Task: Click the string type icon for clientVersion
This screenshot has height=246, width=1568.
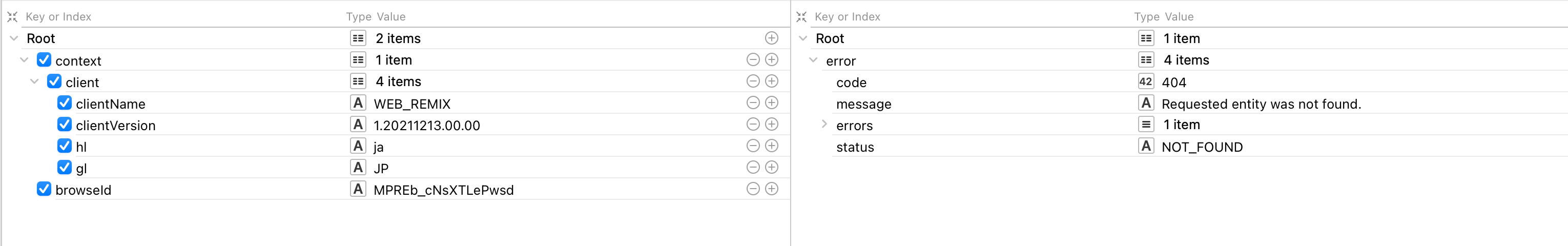Action: tap(358, 125)
